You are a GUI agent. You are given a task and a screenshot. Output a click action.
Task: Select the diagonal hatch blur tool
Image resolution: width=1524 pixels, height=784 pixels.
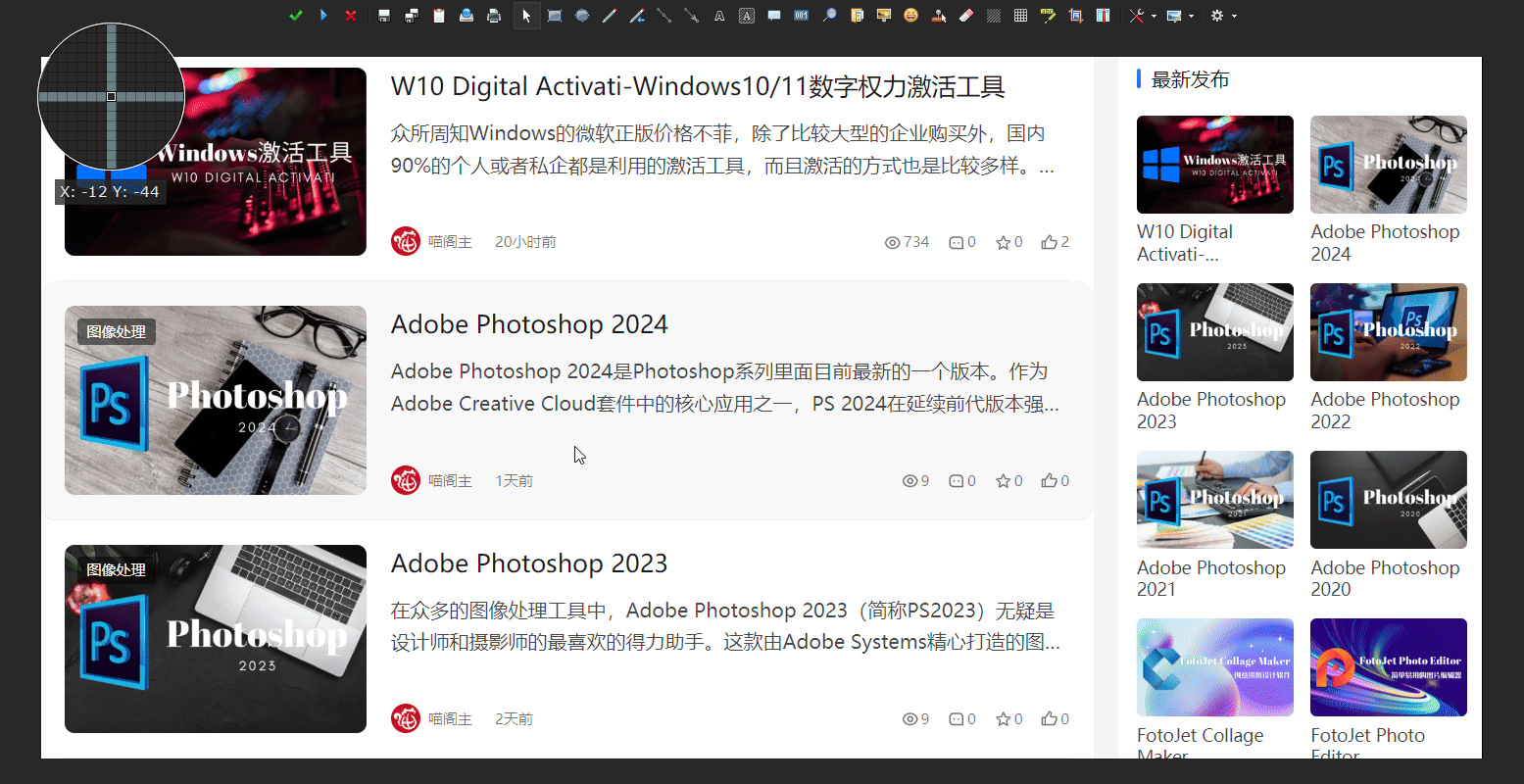click(x=994, y=16)
